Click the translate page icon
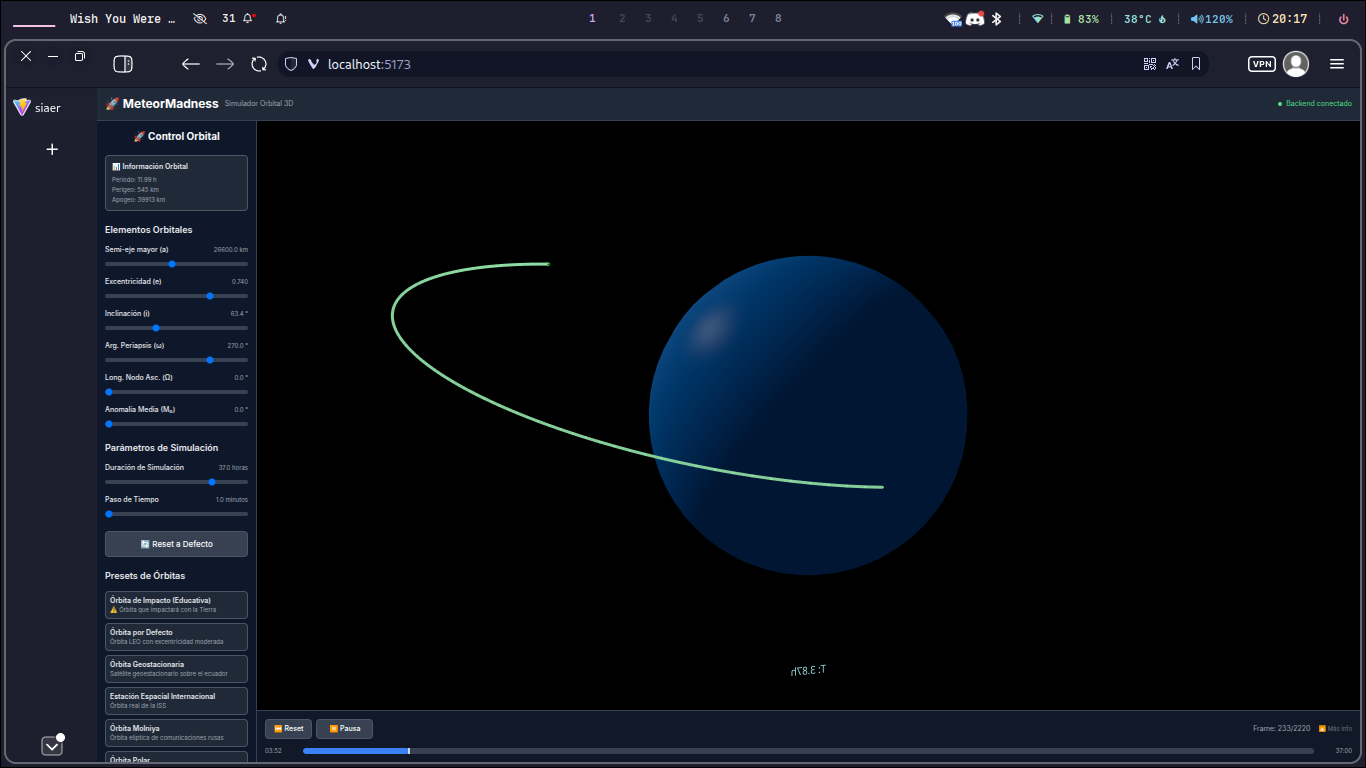This screenshot has height=768, width=1366. 1173,64
